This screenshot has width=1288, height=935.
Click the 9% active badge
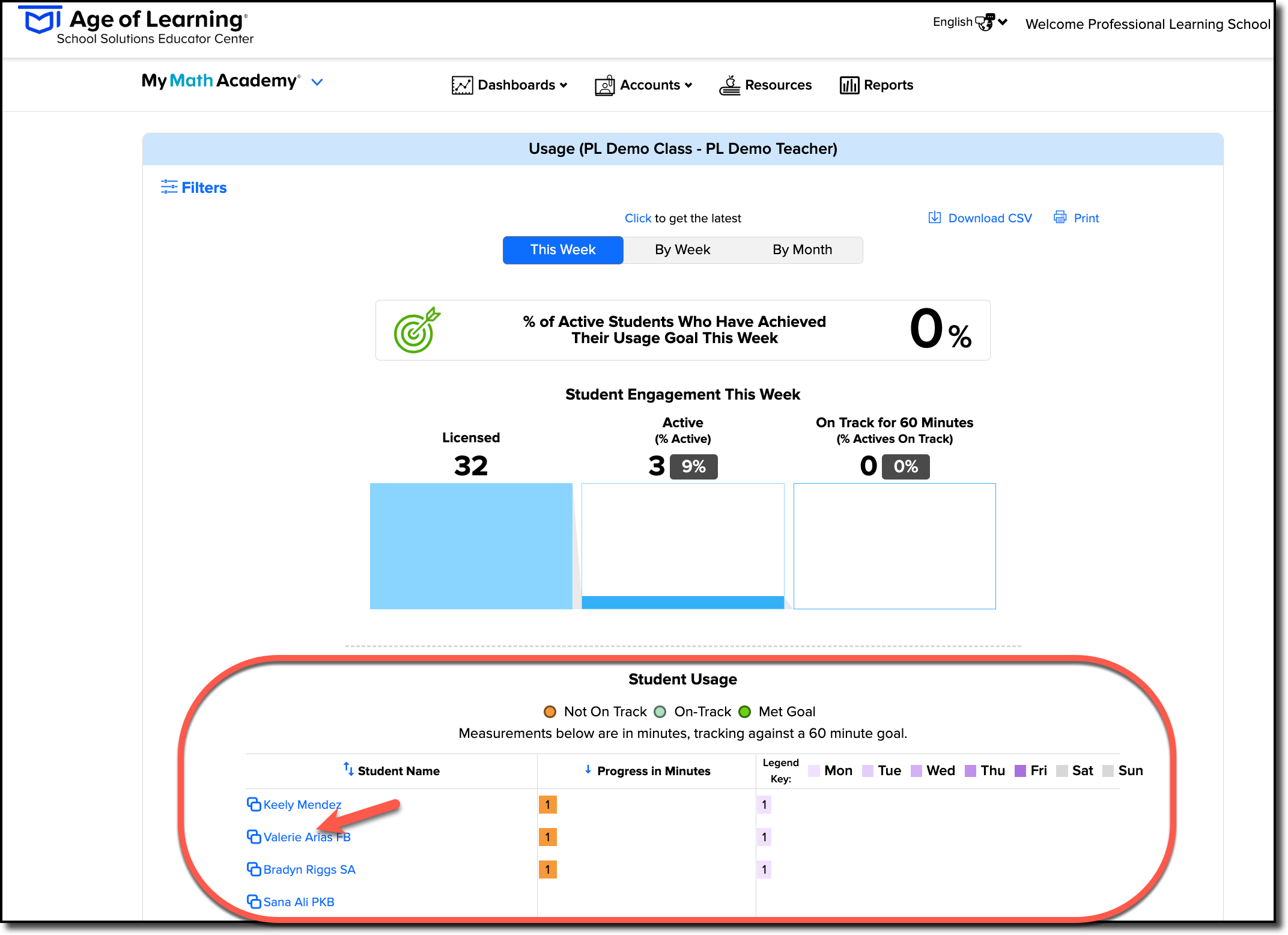pos(694,466)
